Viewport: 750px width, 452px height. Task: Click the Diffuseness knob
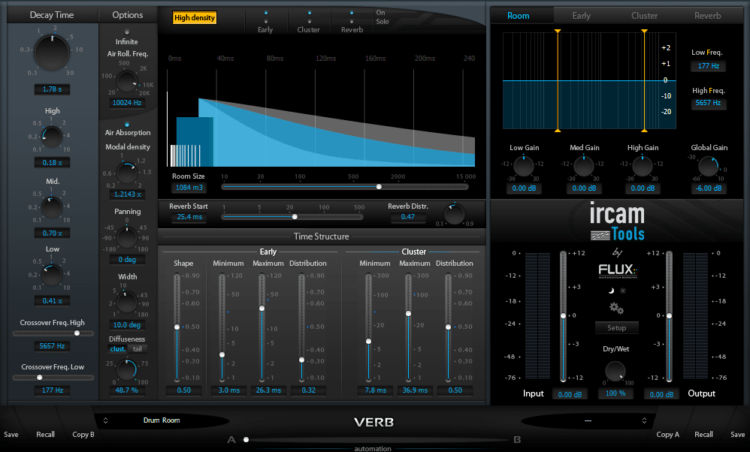tap(127, 370)
